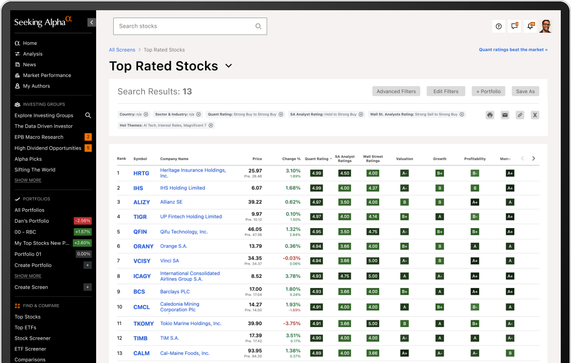Screen dimensions: 571x363
Task: Remove the Sector & Industry filter chip
Action: pyautogui.click(x=198, y=114)
